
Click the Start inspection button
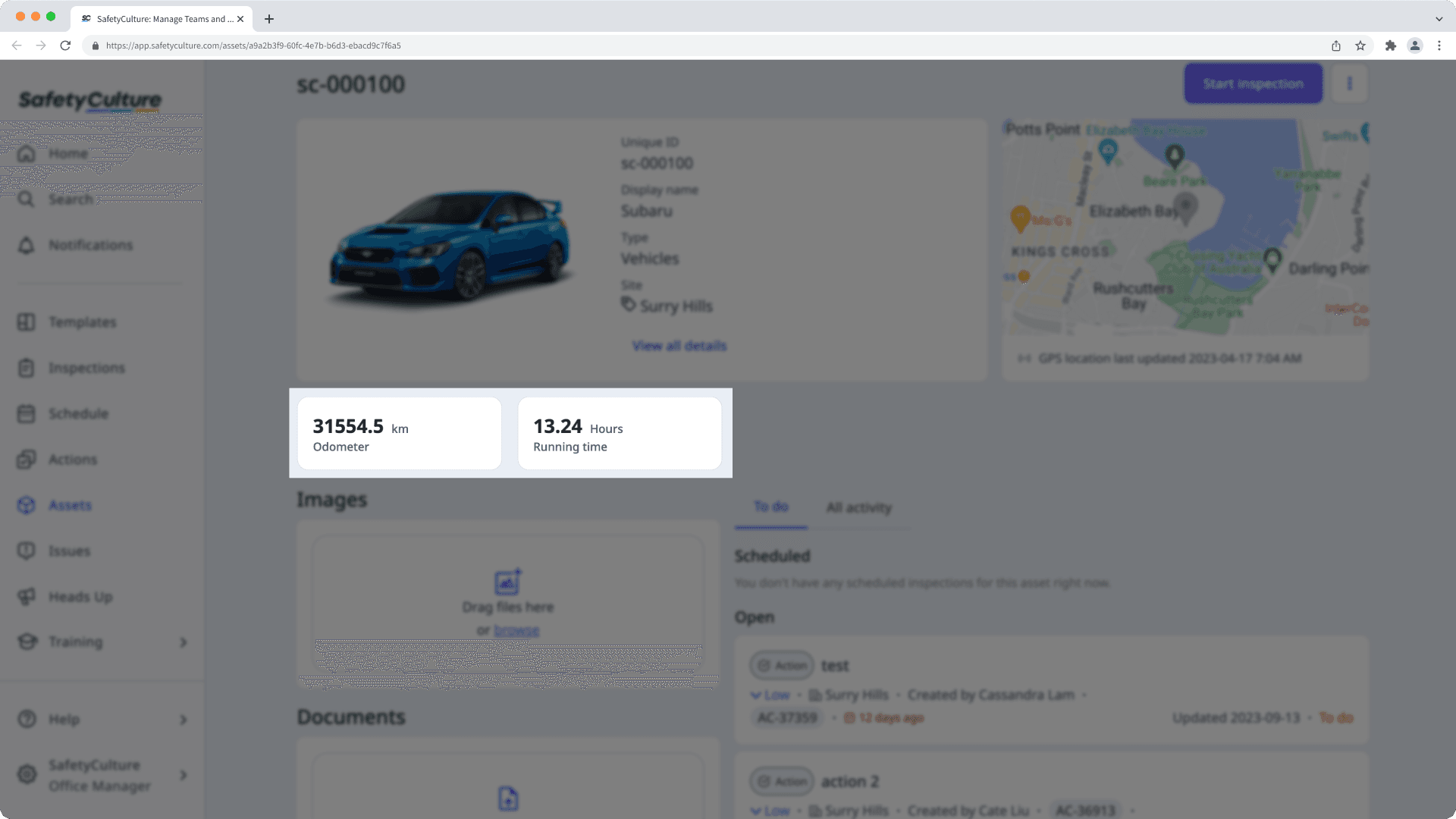pyautogui.click(x=1253, y=83)
